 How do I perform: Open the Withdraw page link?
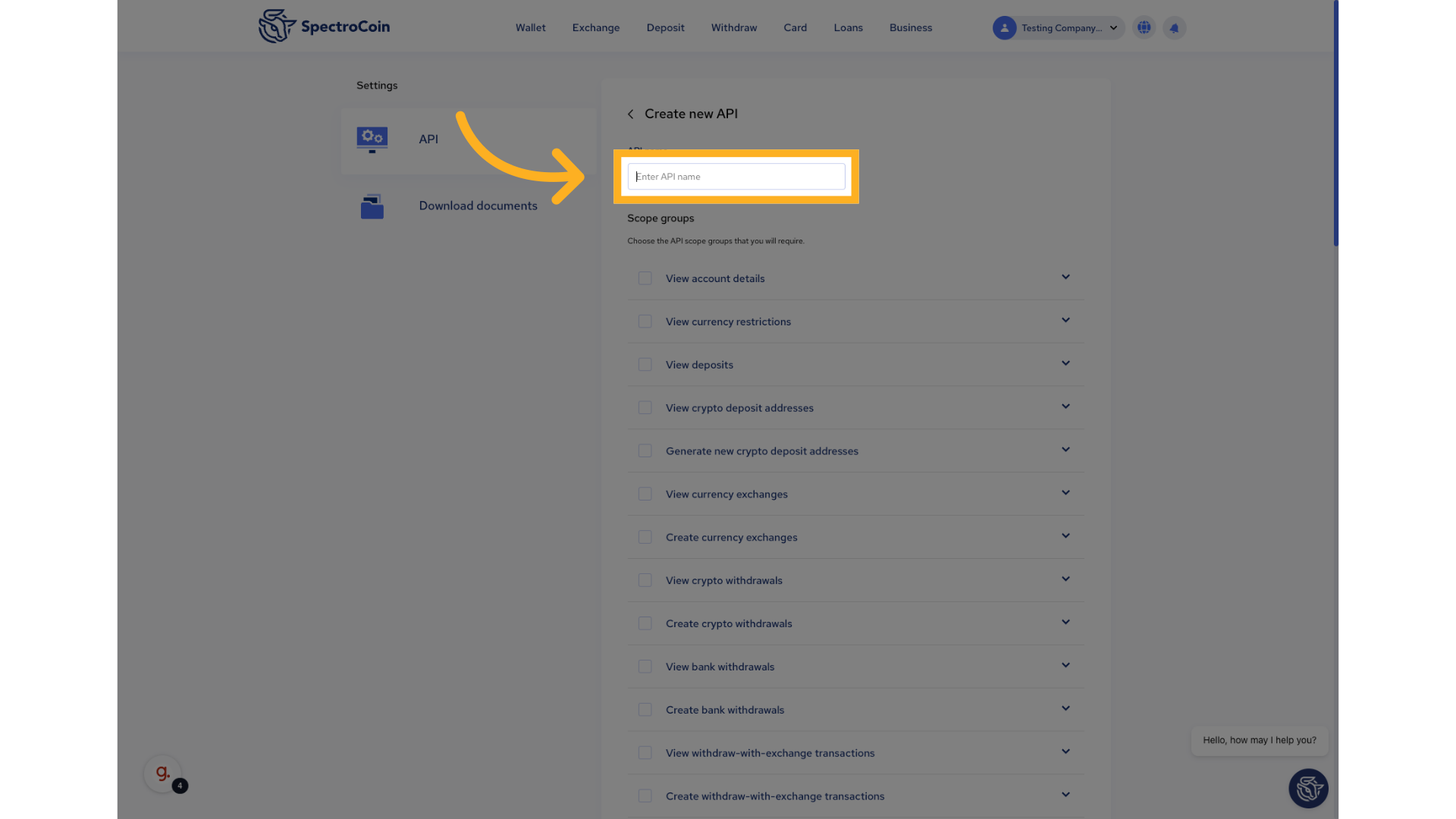pyautogui.click(x=733, y=28)
